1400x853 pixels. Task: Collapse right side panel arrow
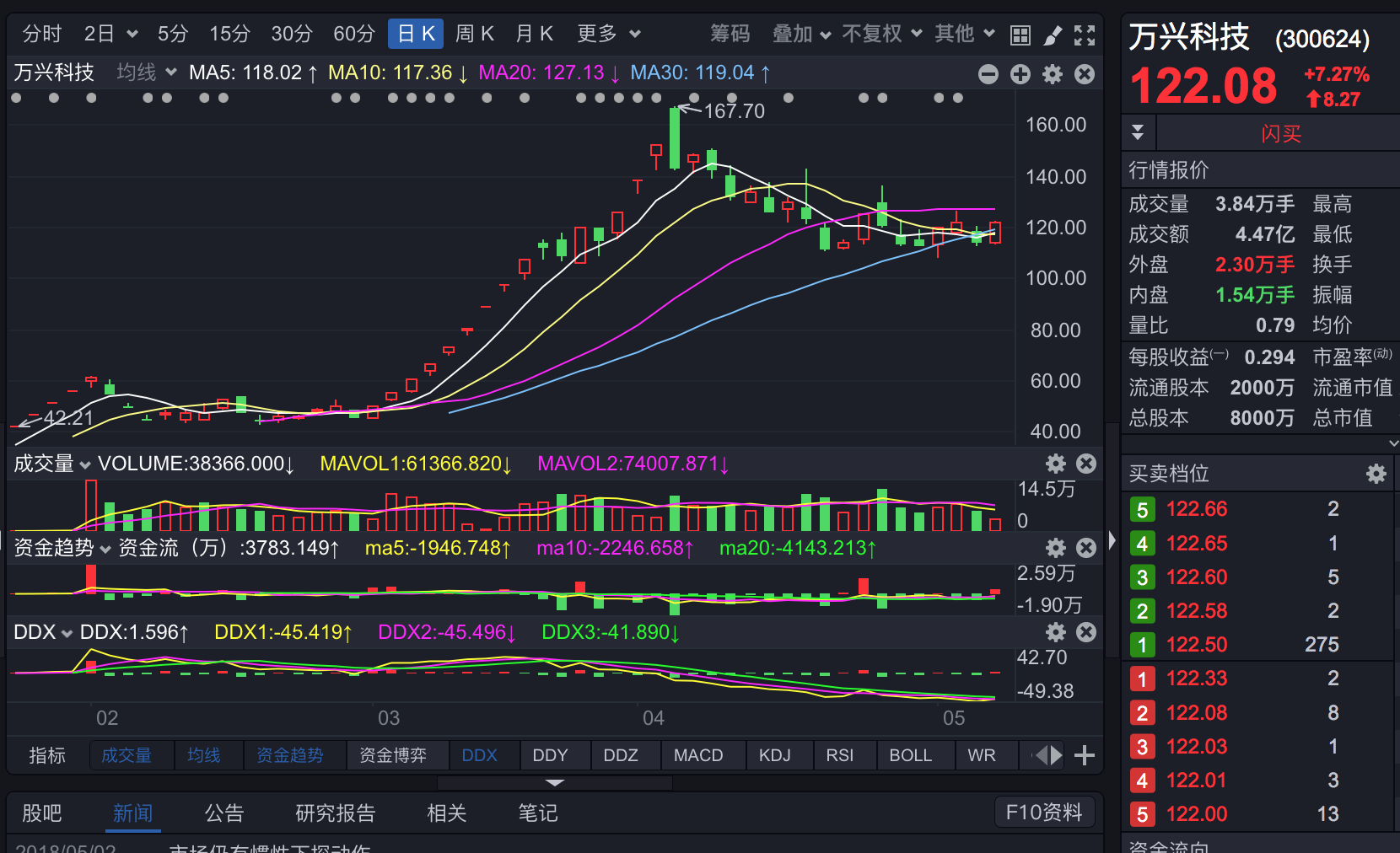coord(1112,540)
